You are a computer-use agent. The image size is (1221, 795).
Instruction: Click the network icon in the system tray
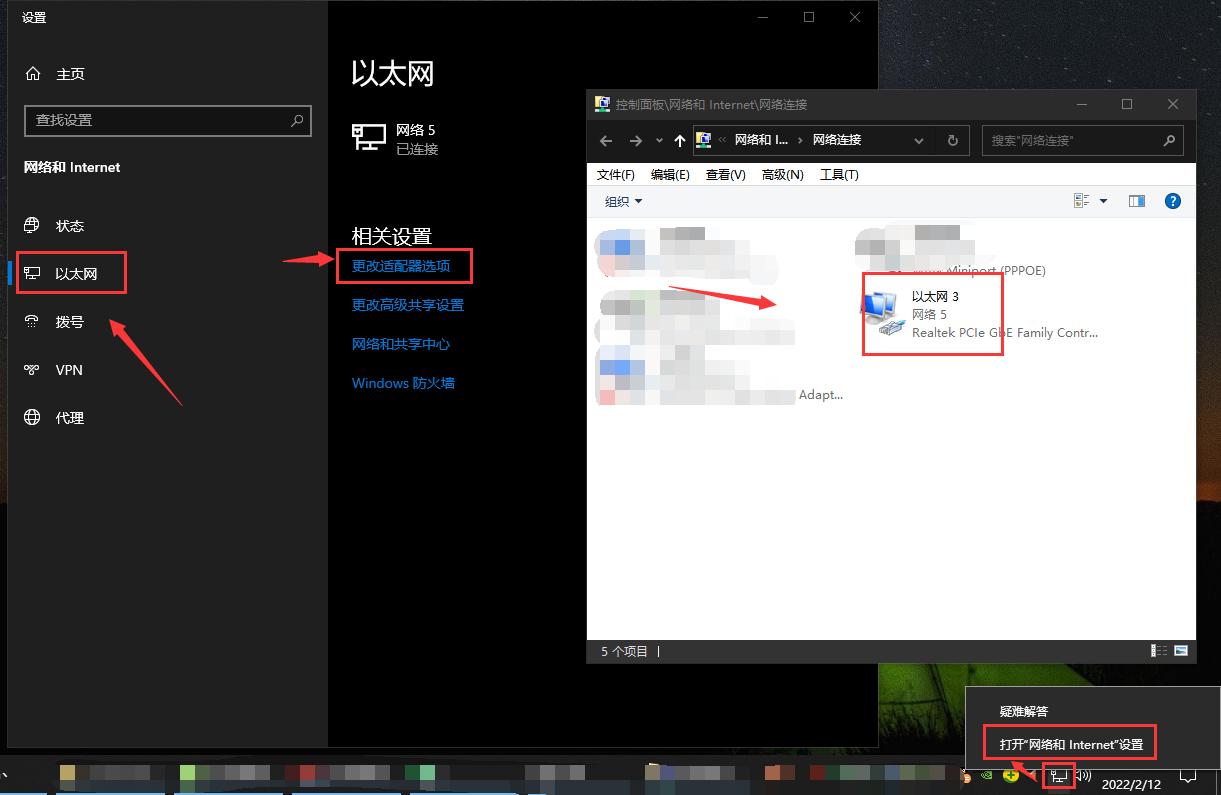pos(1059,774)
